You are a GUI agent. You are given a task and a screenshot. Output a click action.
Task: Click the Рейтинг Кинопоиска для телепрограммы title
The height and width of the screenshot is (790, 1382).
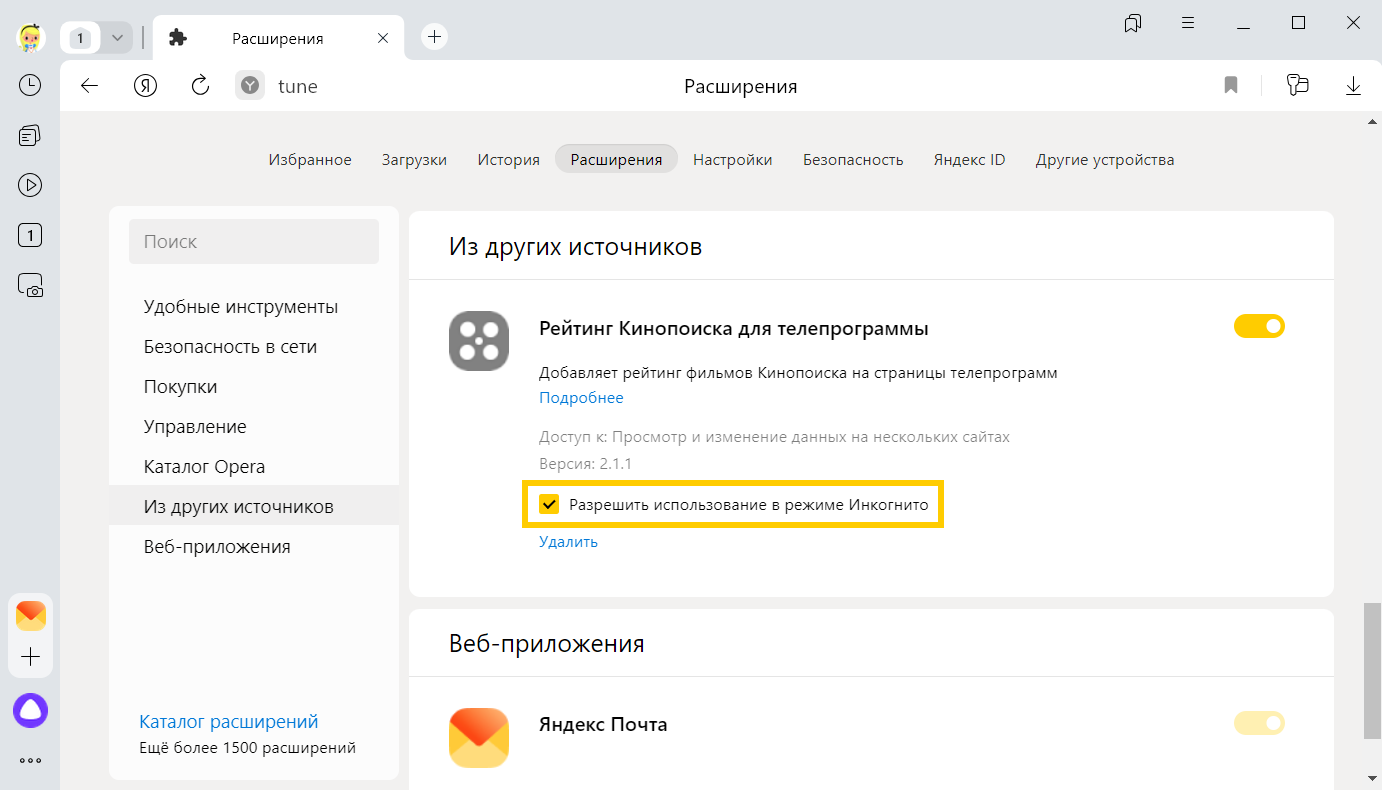tap(734, 328)
